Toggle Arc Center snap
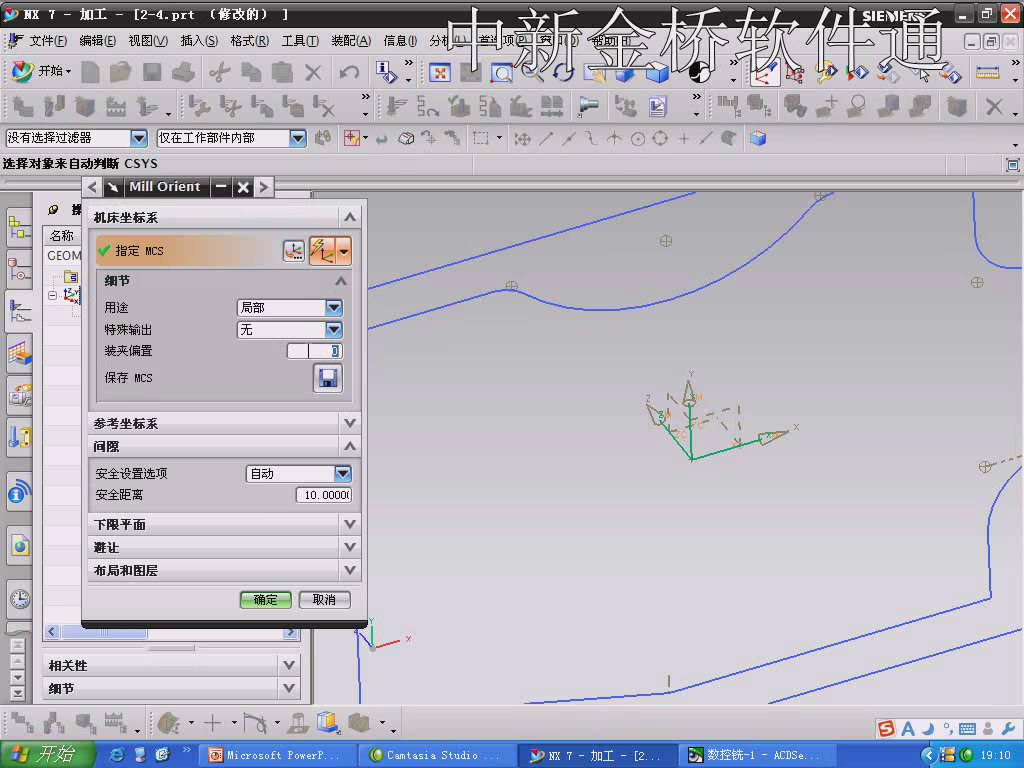Screen dimensions: 1024x768 (x=637, y=138)
